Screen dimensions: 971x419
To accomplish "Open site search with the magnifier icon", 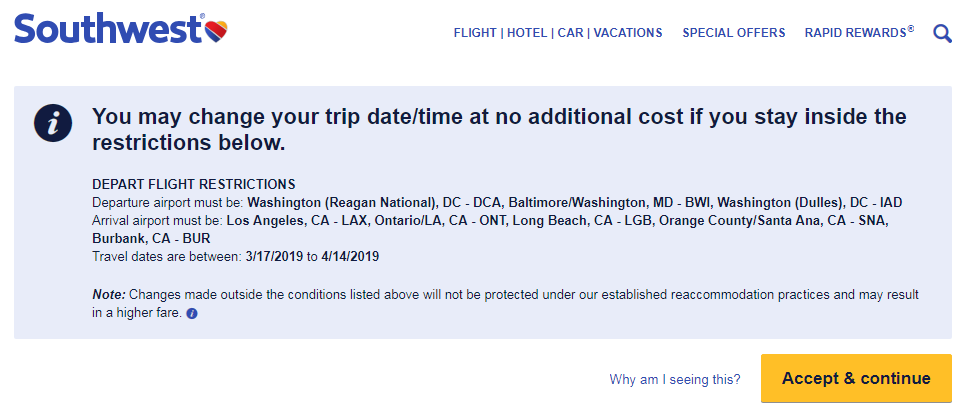I will click(942, 33).
